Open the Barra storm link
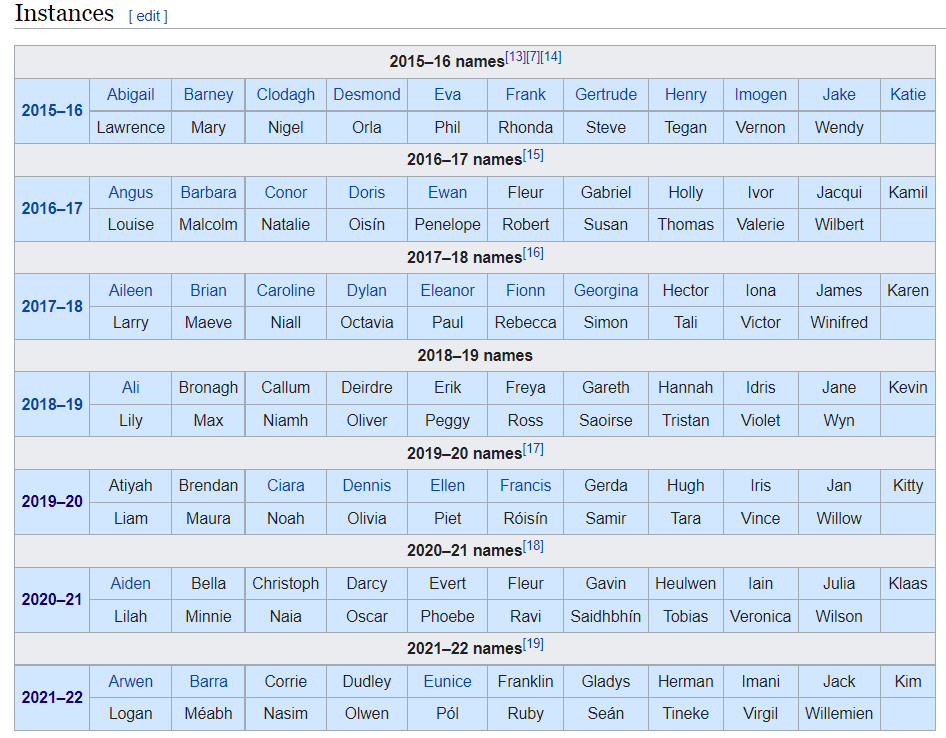The height and width of the screenshot is (738, 946). (x=208, y=682)
